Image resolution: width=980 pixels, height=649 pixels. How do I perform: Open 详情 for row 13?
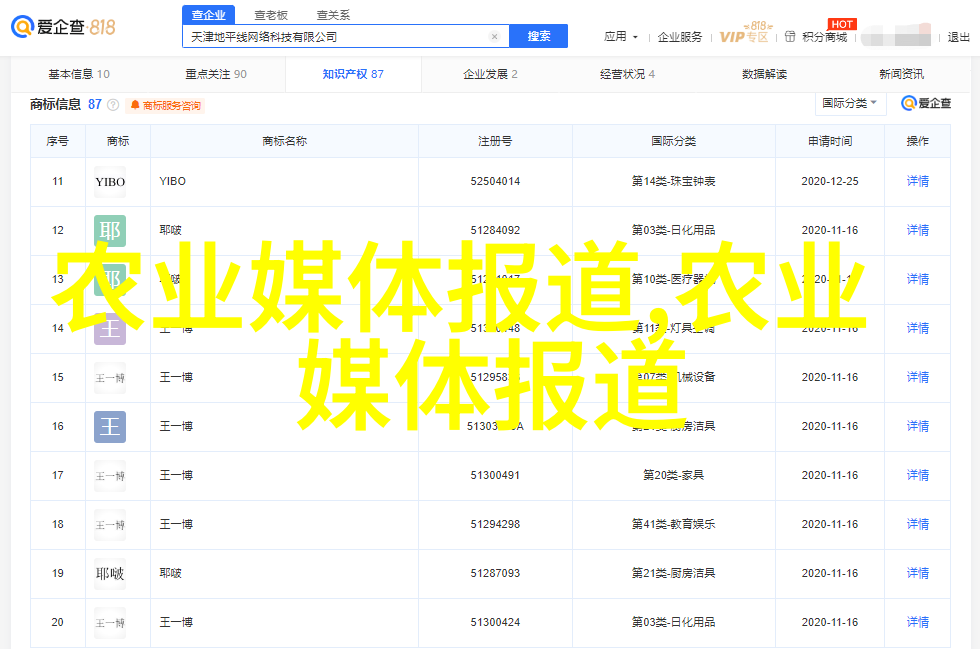[x=918, y=279]
